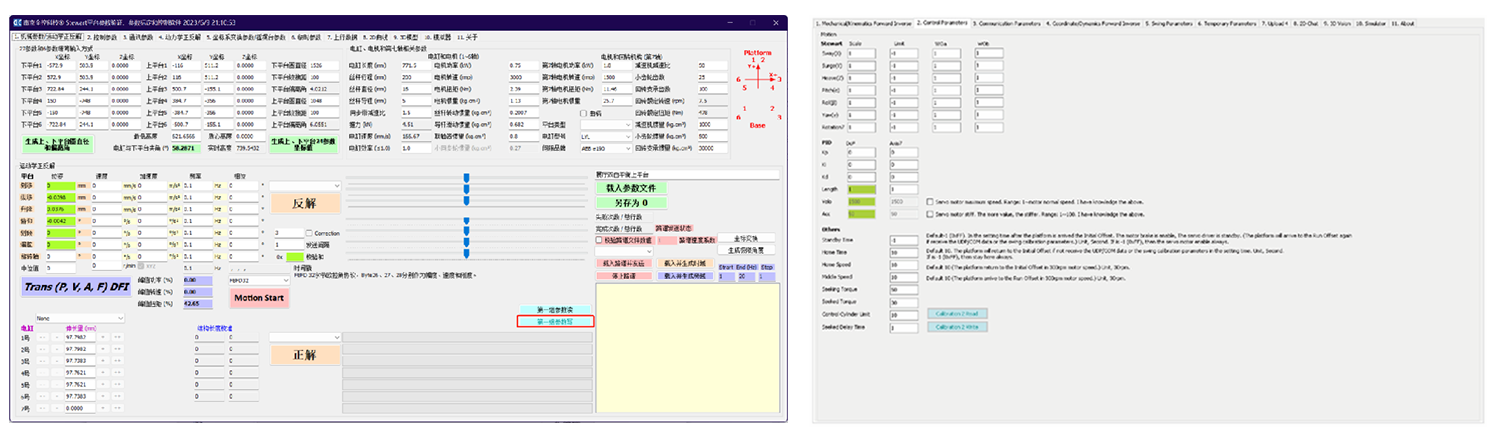Click the Middle Speed input field

[904, 277]
